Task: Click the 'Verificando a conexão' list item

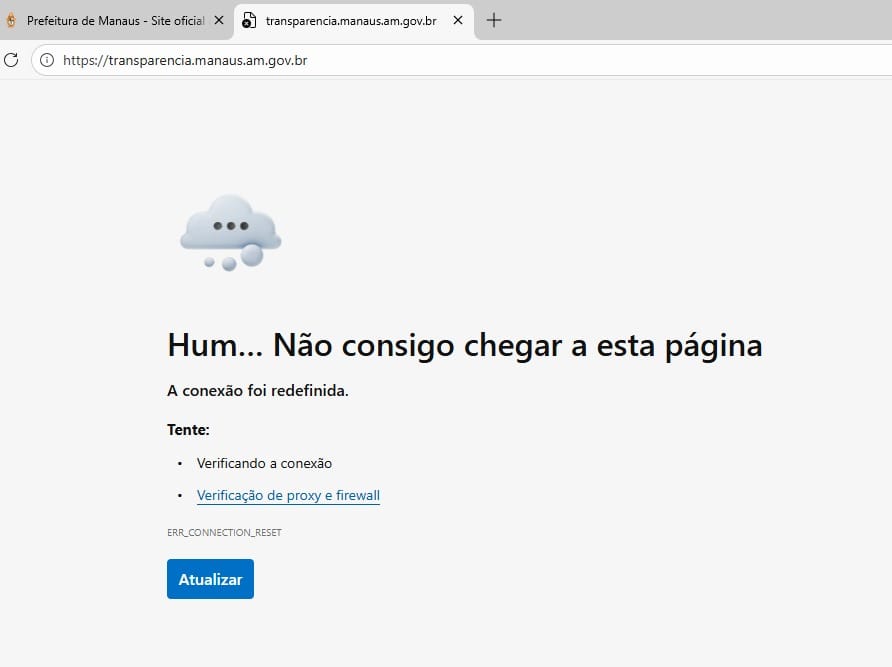Action: coord(264,463)
